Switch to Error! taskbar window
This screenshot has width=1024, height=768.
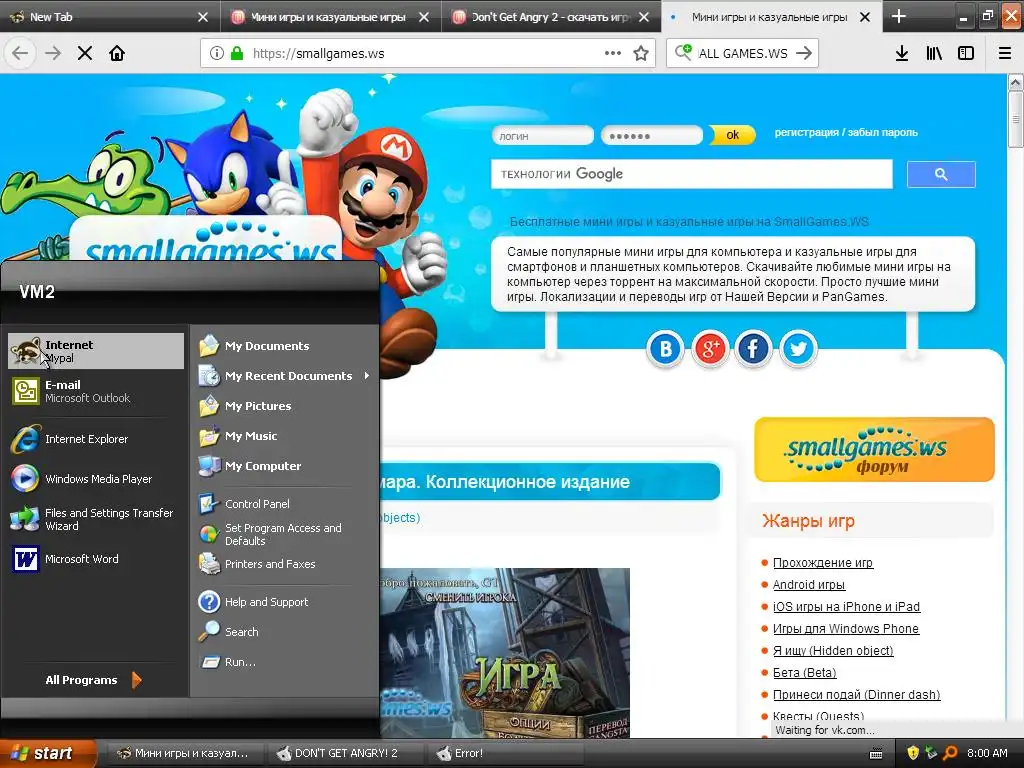pyautogui.click(x=505, y=753)
